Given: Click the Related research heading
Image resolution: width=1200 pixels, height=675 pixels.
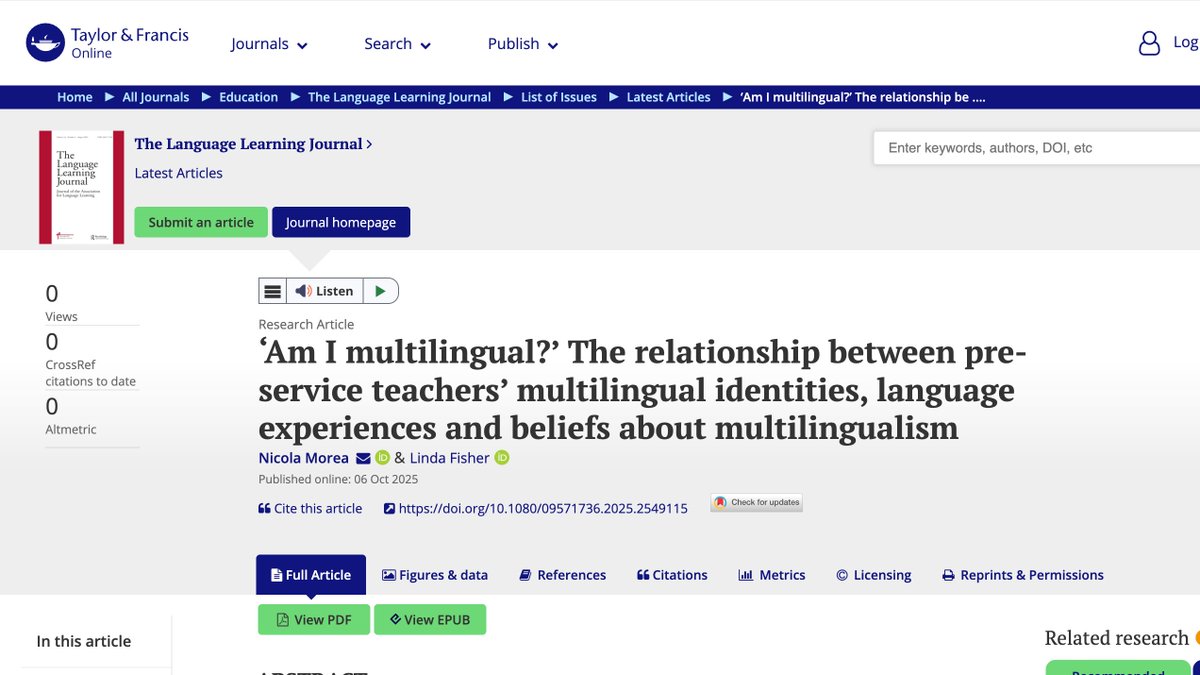Looking at the screenshot, I should tap(1117, 638).
